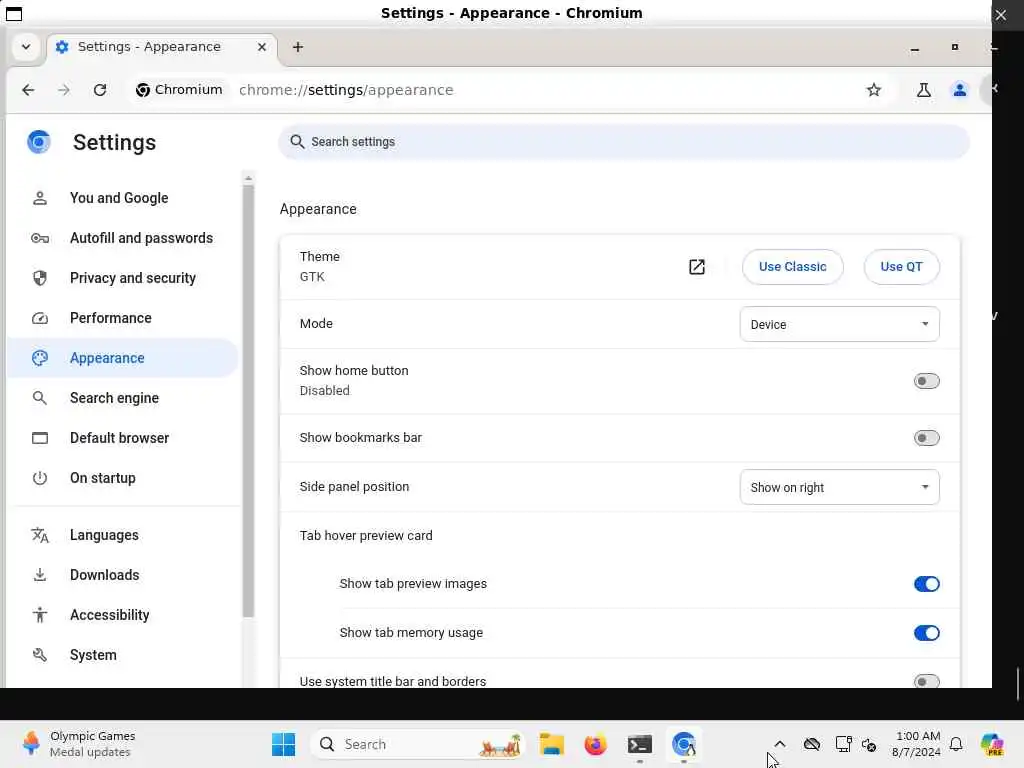This screenshot has height=768, width=1024.
Task: Open Languages settings
Action: (x=123, y=535)
